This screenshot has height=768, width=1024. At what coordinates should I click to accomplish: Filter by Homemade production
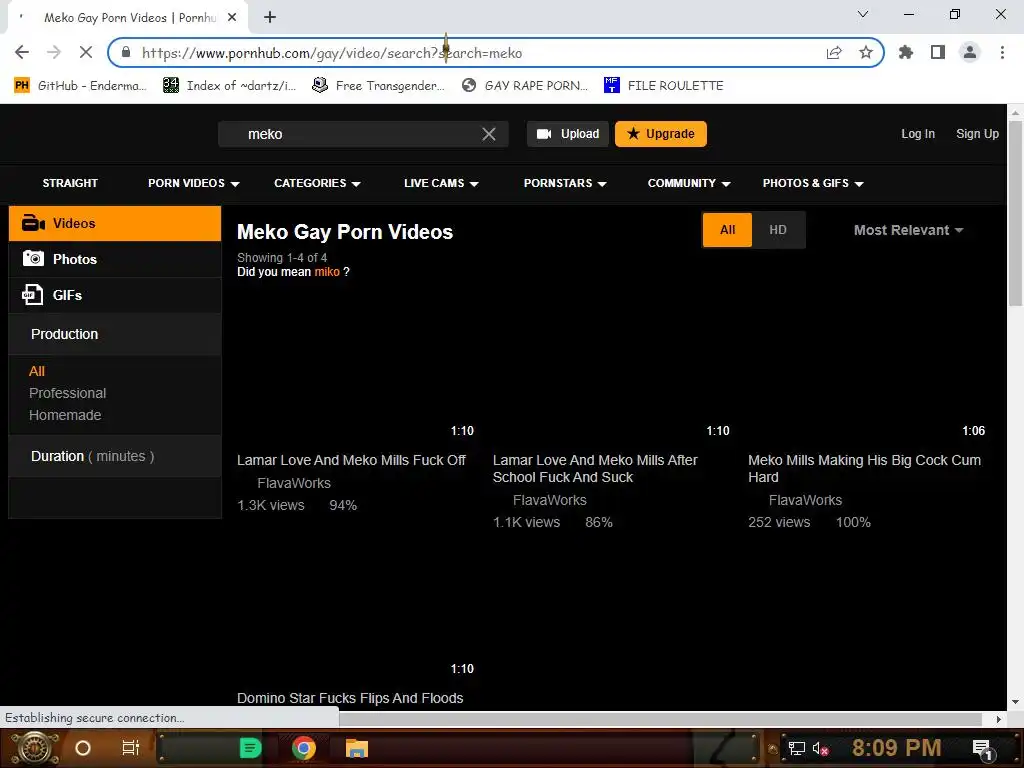pos(65,415)
